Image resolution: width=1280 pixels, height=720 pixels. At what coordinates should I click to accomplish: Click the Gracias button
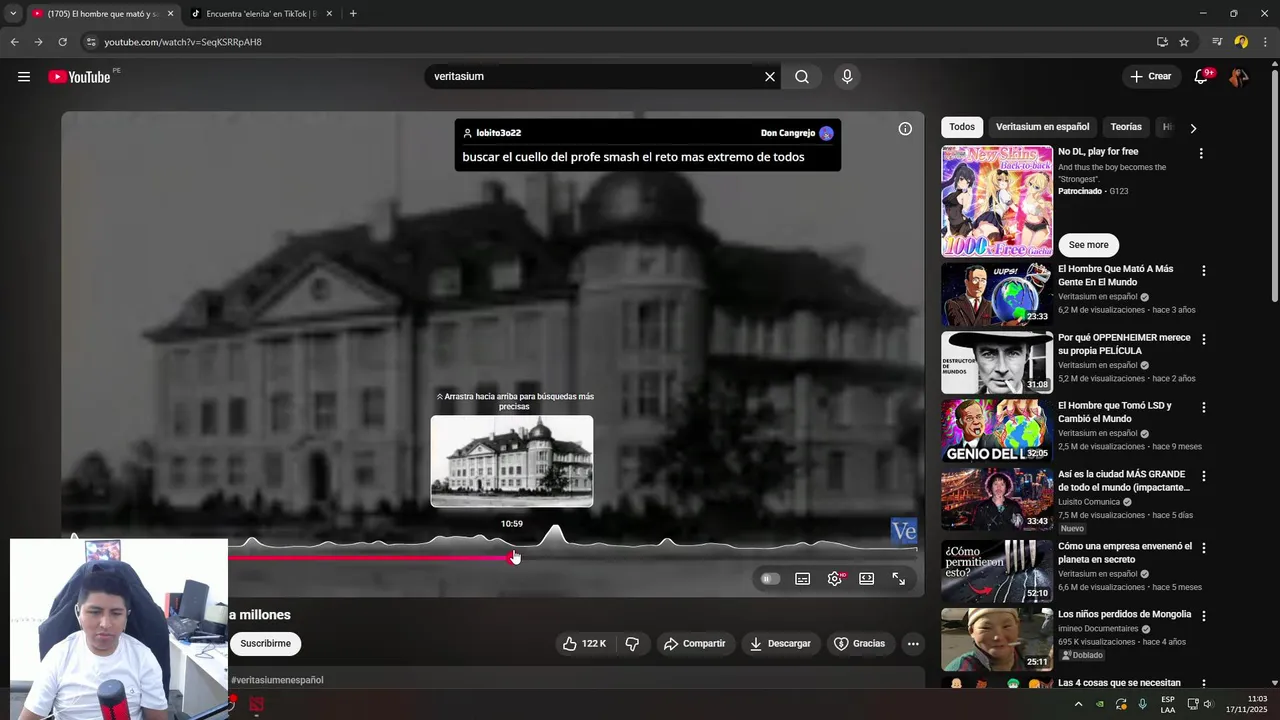point(860,644)
